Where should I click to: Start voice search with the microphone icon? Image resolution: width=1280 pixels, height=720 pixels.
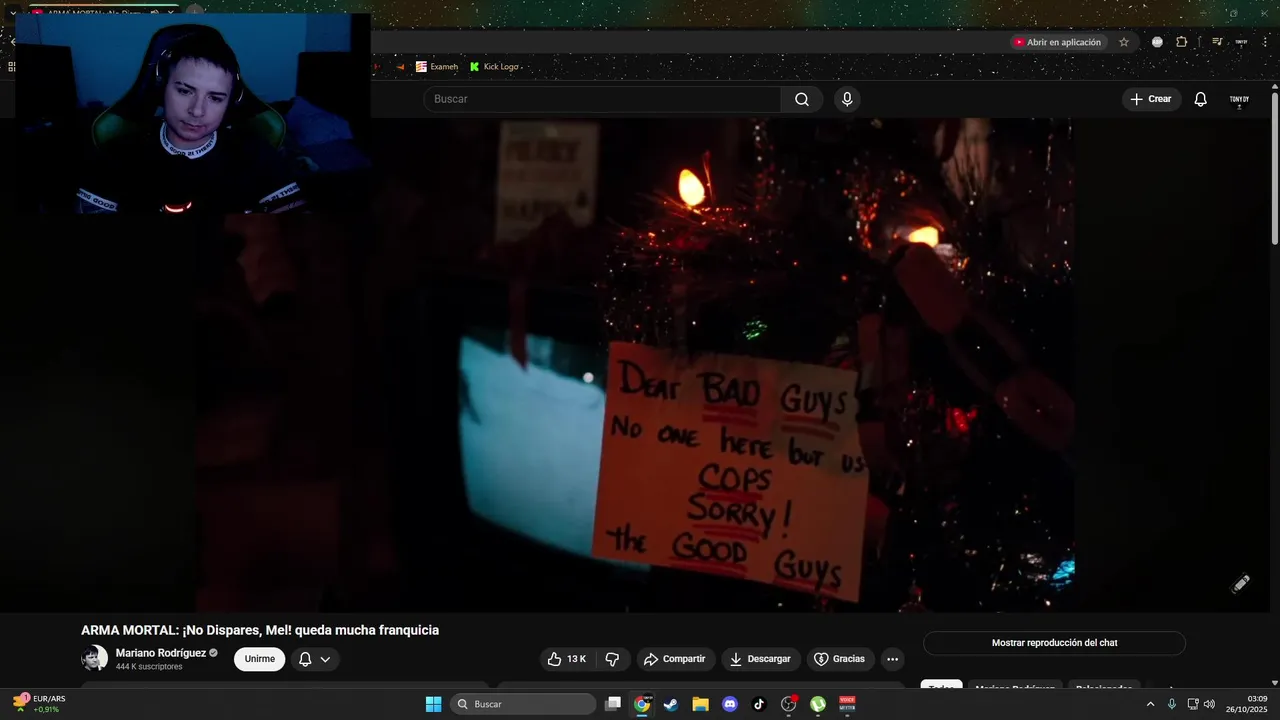pyautogui.click(x=847, y=99)
